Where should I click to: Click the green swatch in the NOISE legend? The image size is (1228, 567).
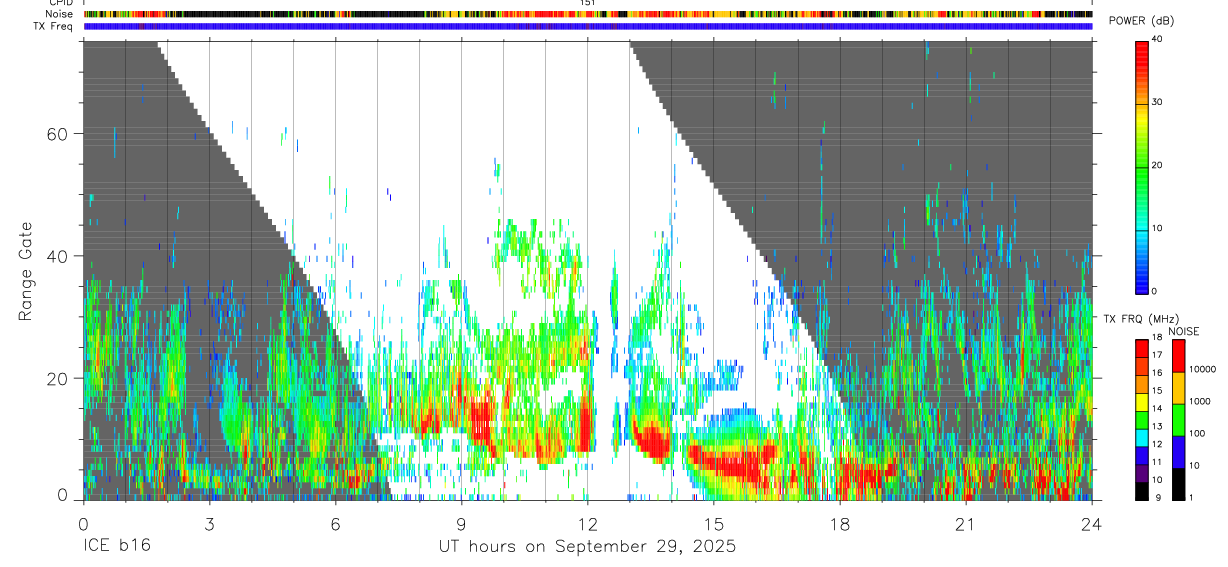click(1178, 420)
